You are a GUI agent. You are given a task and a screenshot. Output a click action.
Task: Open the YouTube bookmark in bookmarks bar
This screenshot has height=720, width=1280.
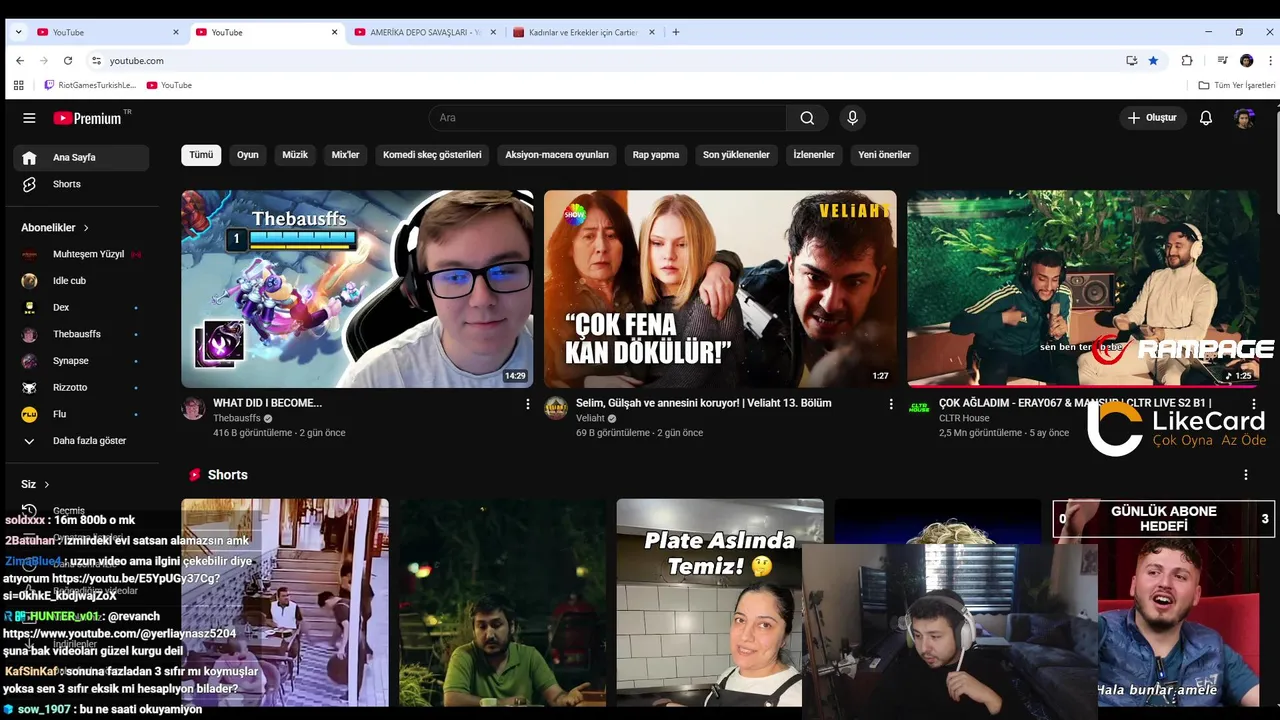tap(169, 85)
